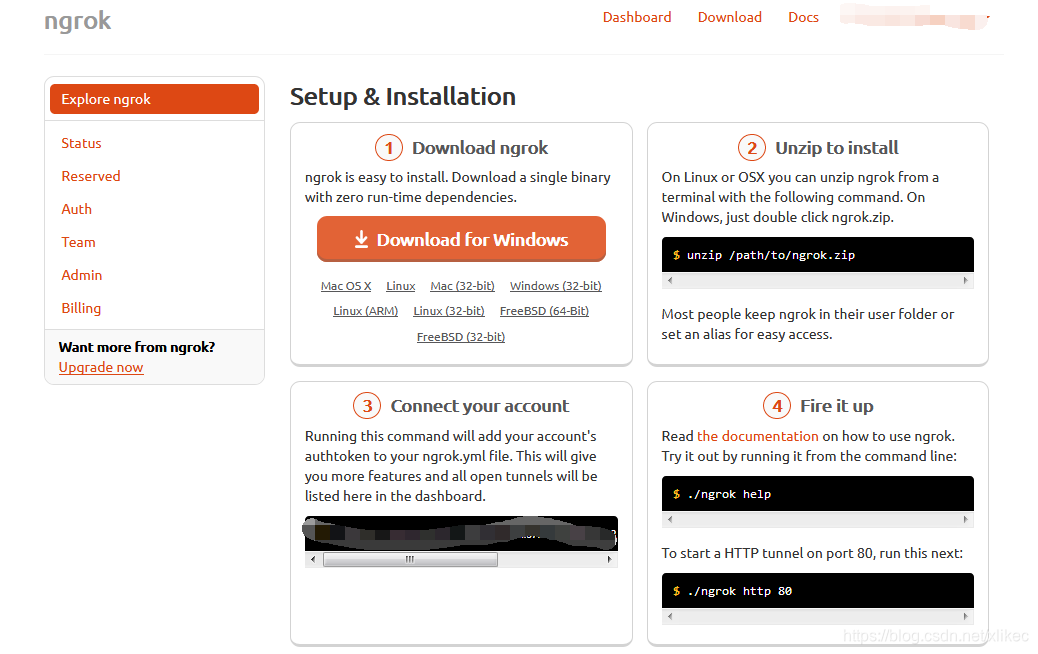Open the Team sidebar page
Viewport: 1038px width, 654px height.
click(78, 242)
